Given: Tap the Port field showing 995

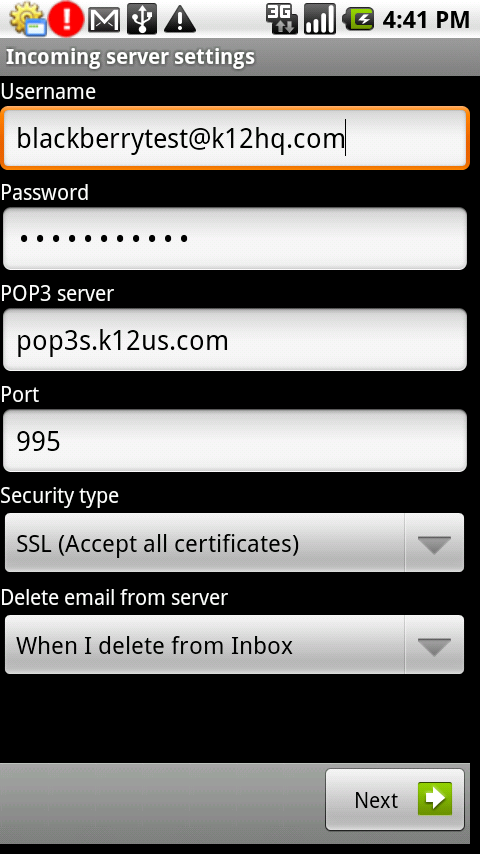Looking at the screenshot, I should pyautogui.click(x=235, y=441).
